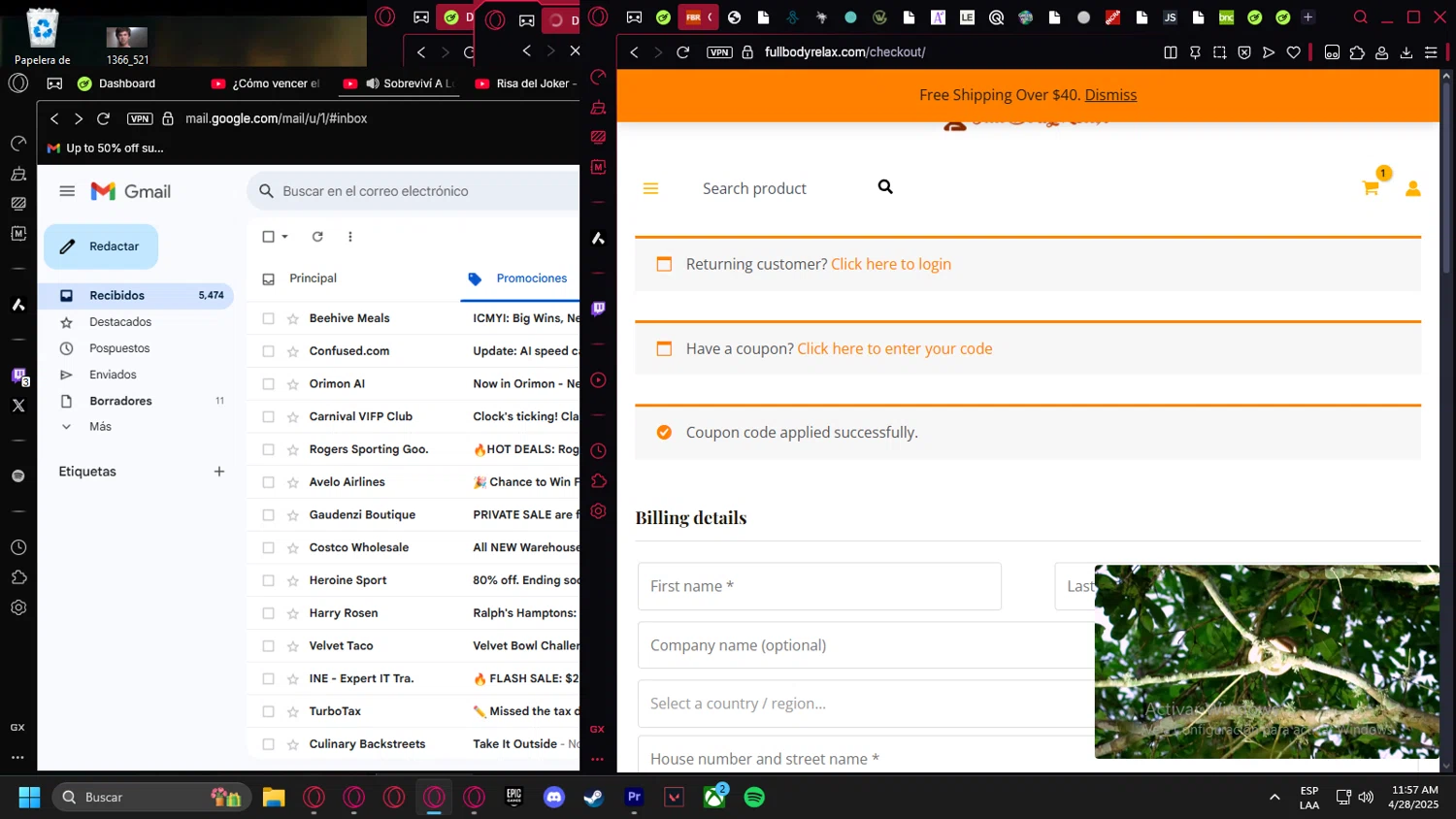Select the Carnival VIFP Club email checkbox
Viewport: 1456px width, 819px height.
click(x=269, y=416)
